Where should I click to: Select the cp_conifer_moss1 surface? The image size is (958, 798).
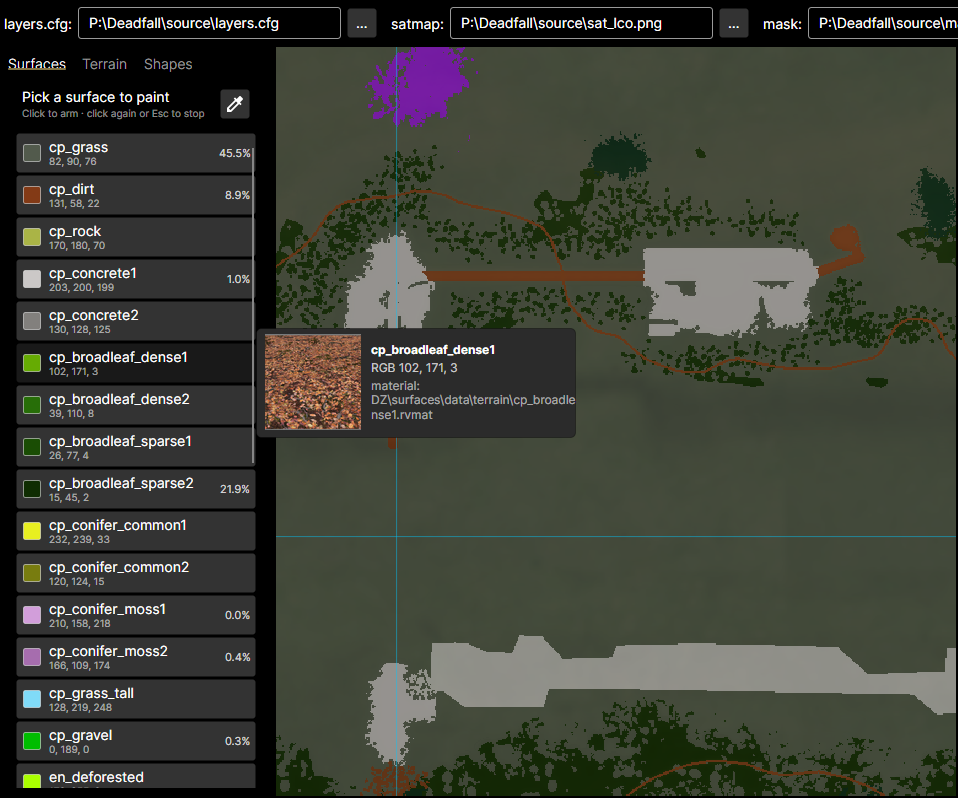pyautogui.click(x=135, y=615)
